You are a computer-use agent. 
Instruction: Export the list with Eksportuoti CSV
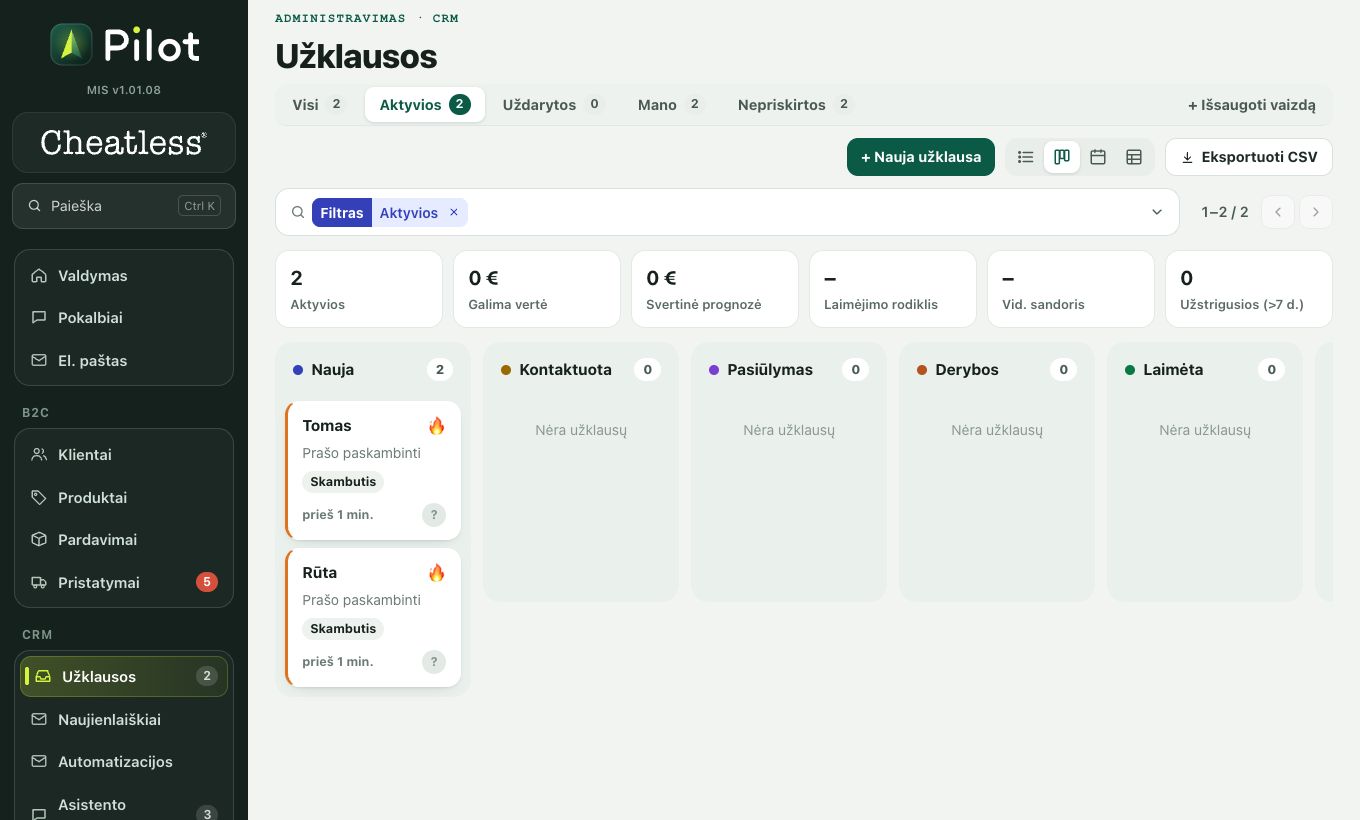click(1249, 157)
